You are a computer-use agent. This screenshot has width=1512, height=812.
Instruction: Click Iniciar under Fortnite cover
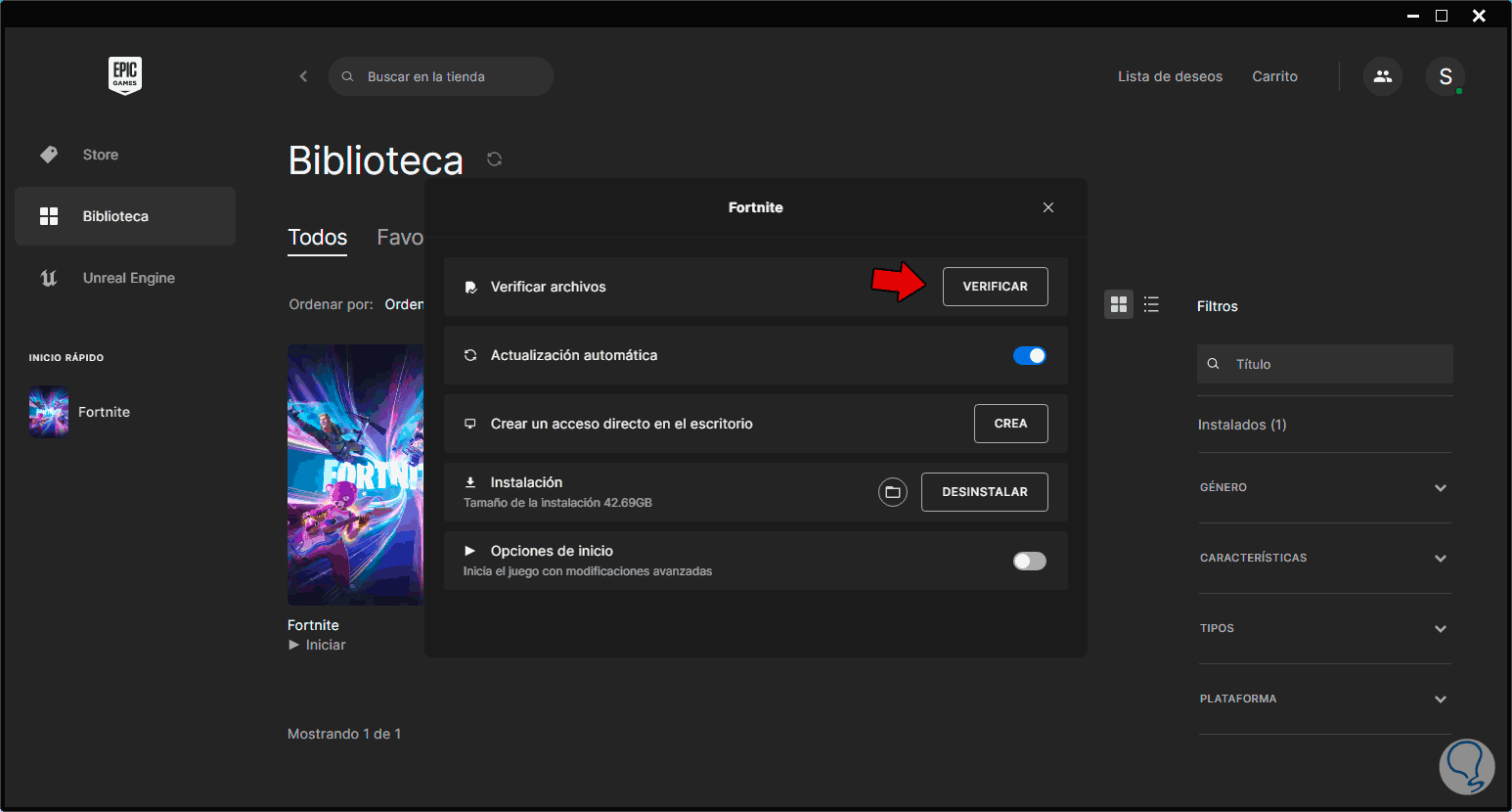(317, 645)
